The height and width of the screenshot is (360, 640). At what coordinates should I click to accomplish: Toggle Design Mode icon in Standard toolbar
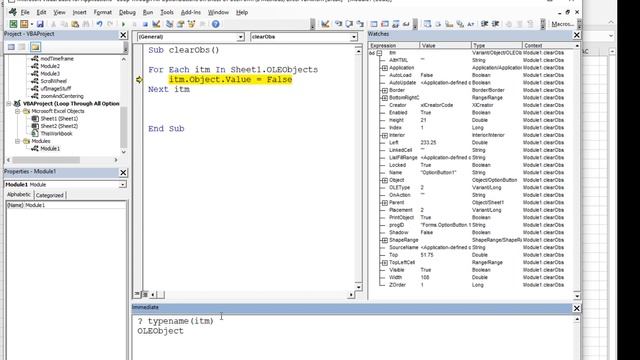click(x=156, y=24)
